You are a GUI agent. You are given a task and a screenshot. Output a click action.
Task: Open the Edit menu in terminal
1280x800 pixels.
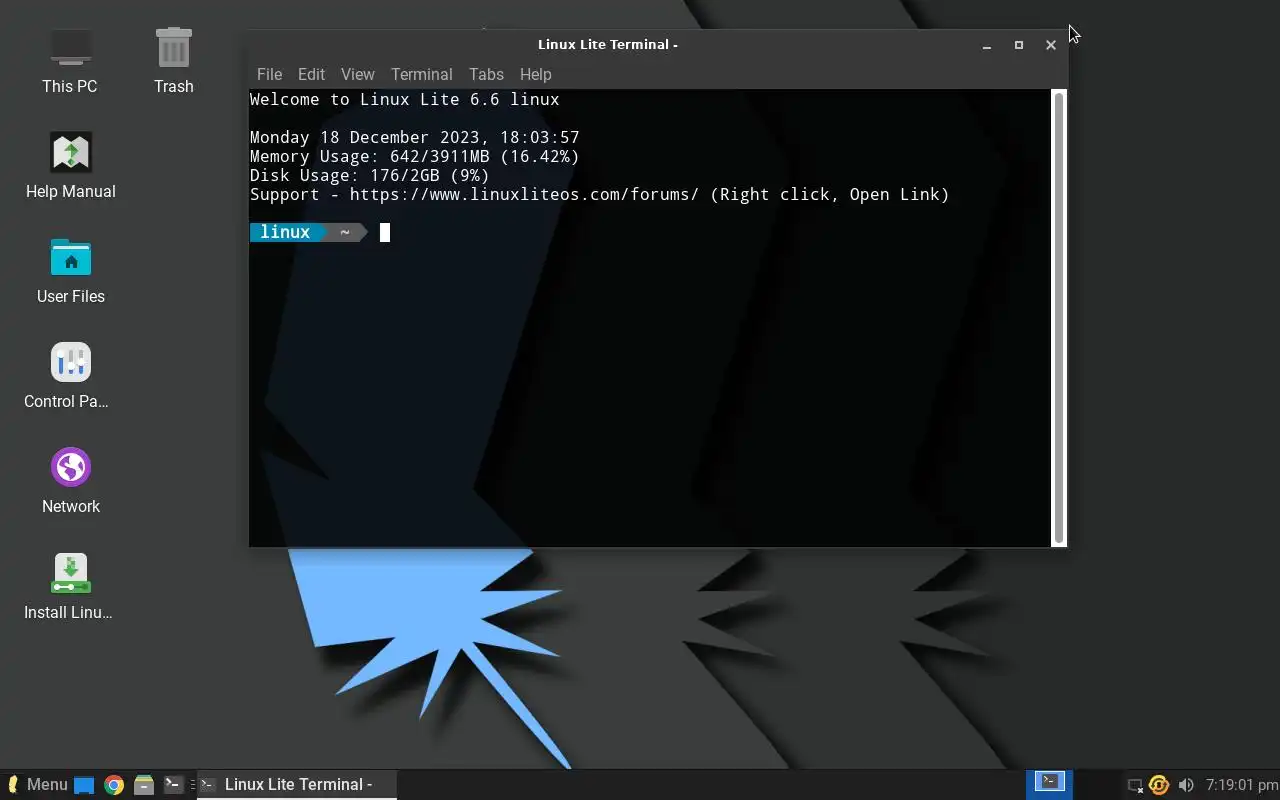coord(311,74)
